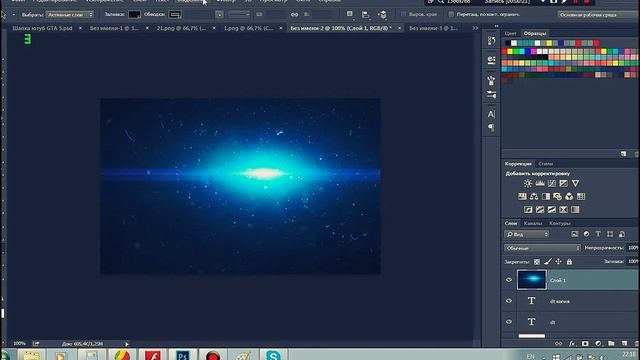Open the status bar info arrow menu
The image size is (640, 360).
point(127,344)
